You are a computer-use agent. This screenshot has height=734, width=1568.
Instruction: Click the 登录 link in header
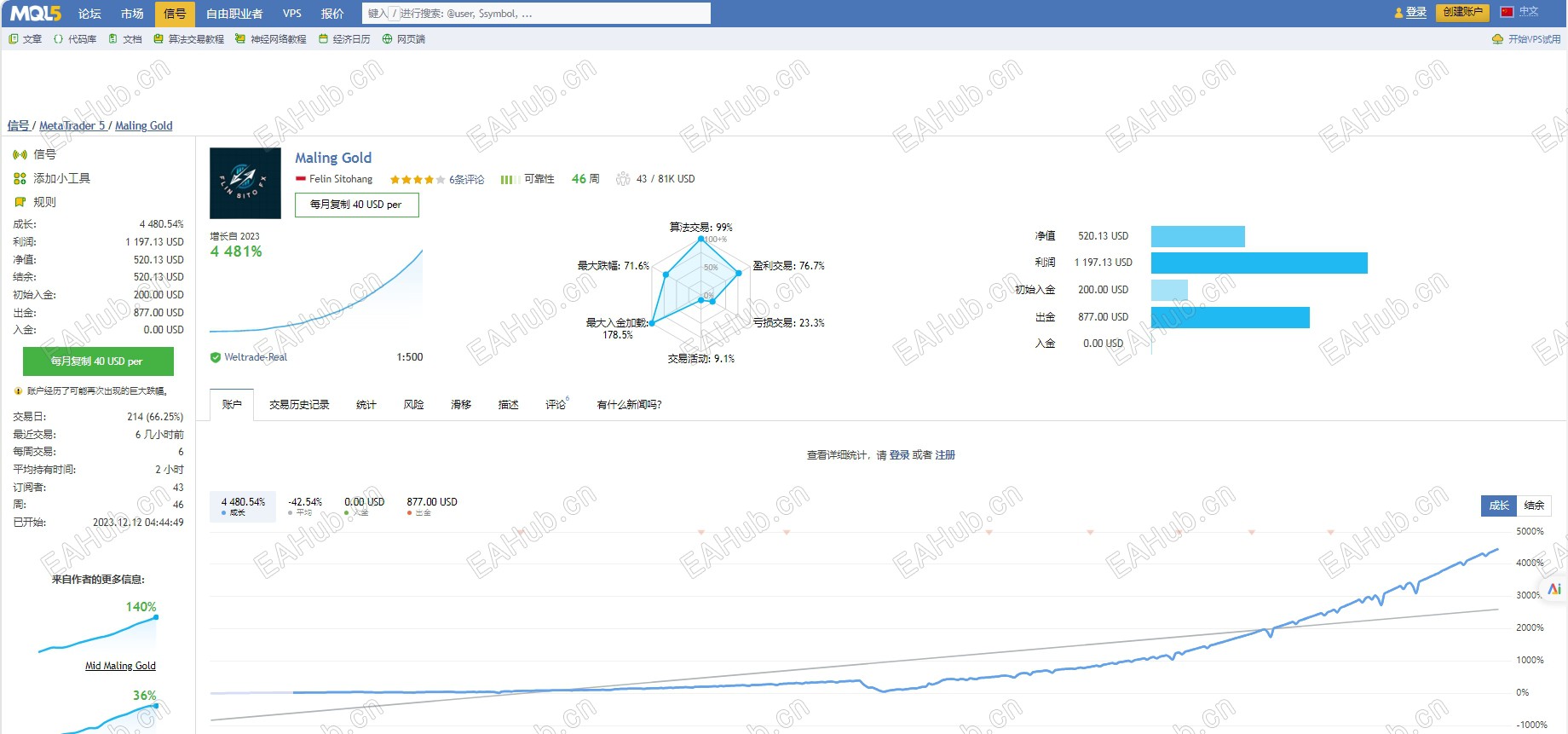1416,13
